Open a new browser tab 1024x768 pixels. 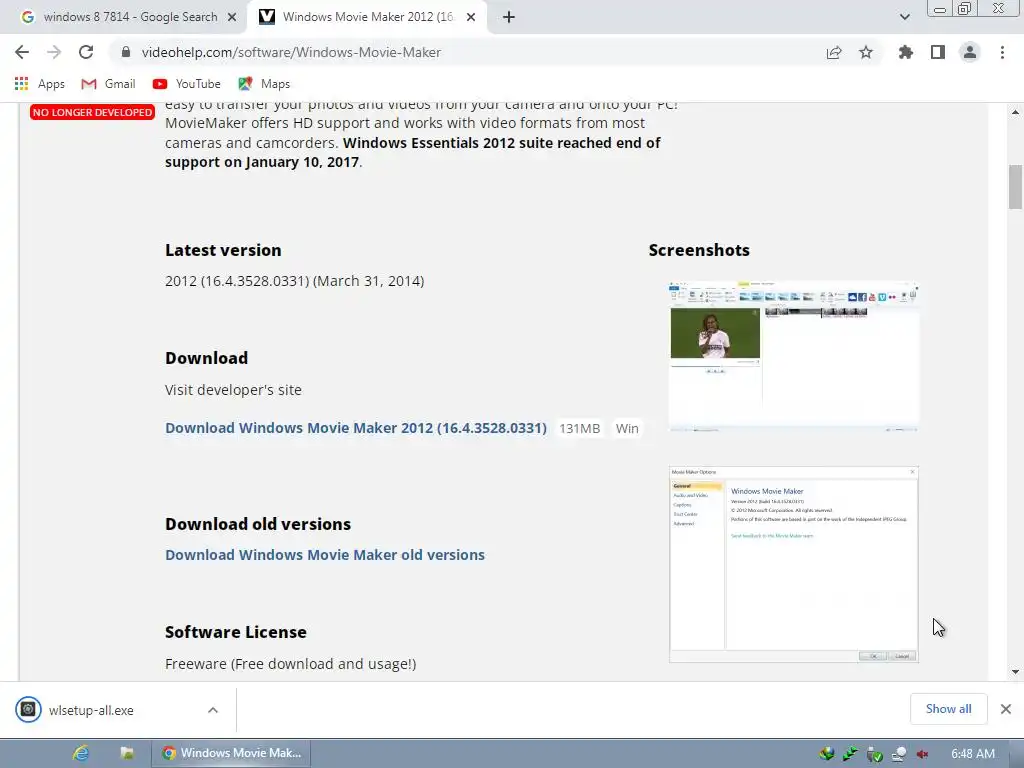[509, 17]
